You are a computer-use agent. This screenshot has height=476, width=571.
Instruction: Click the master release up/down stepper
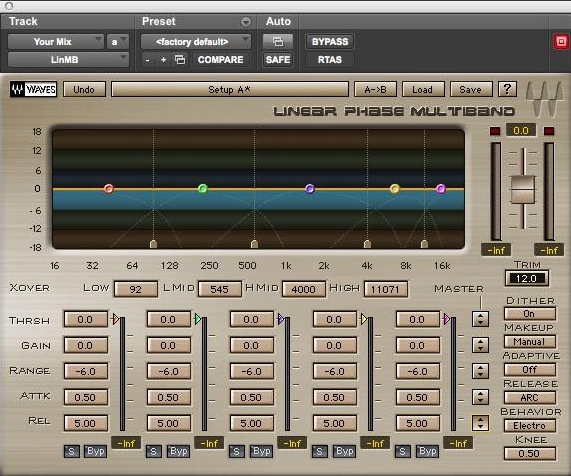pos(480,422)
